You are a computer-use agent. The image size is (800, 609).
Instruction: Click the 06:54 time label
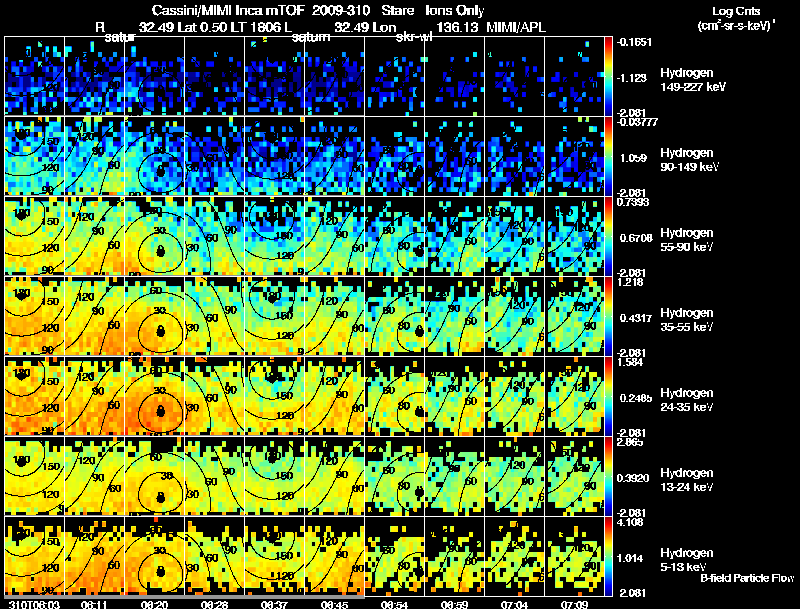[394, 604]
